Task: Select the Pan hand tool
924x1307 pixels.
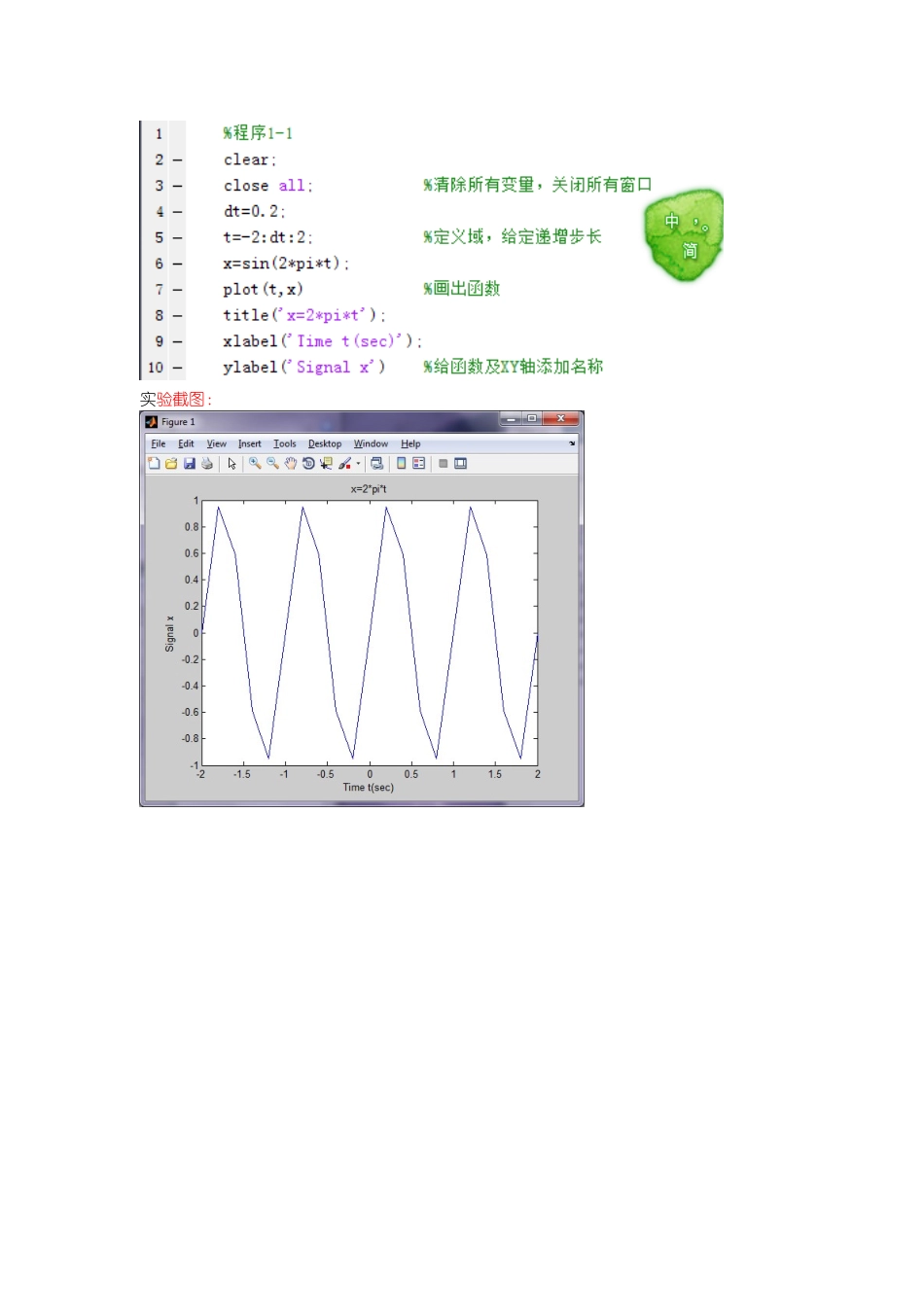Action: coord(290,464)
